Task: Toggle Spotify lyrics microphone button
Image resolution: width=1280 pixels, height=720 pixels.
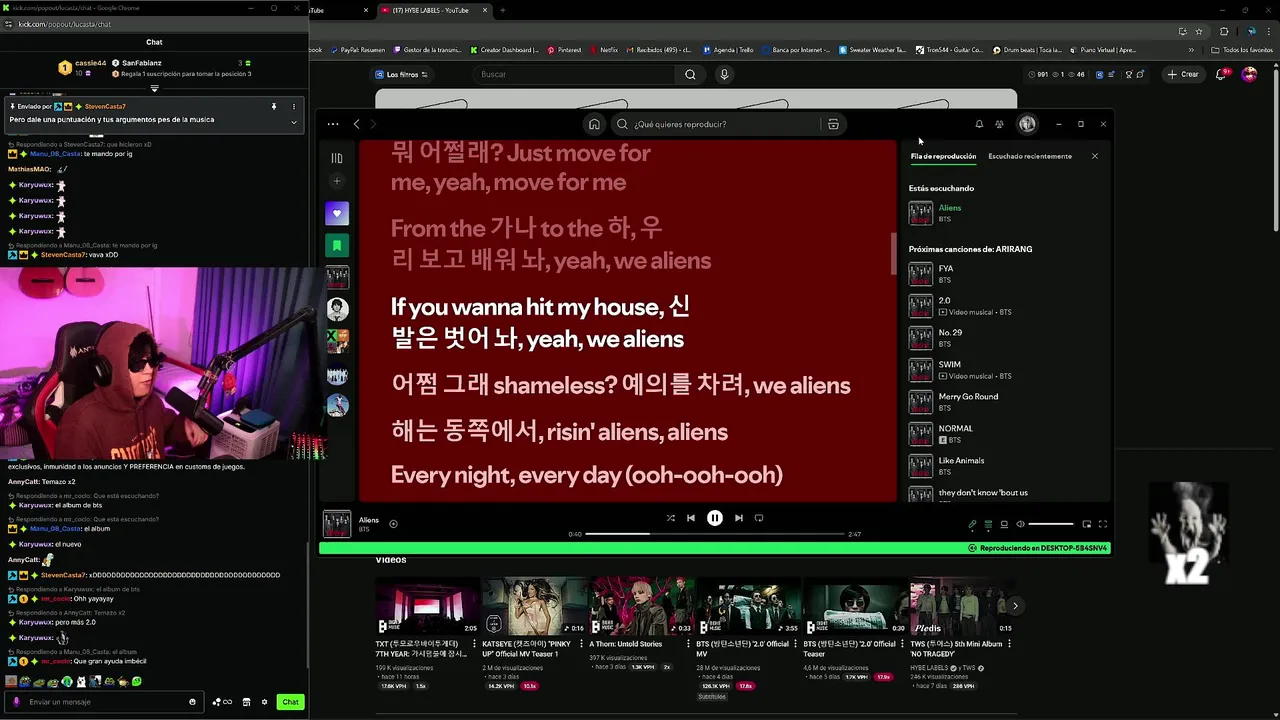Action: coord(972,524)
